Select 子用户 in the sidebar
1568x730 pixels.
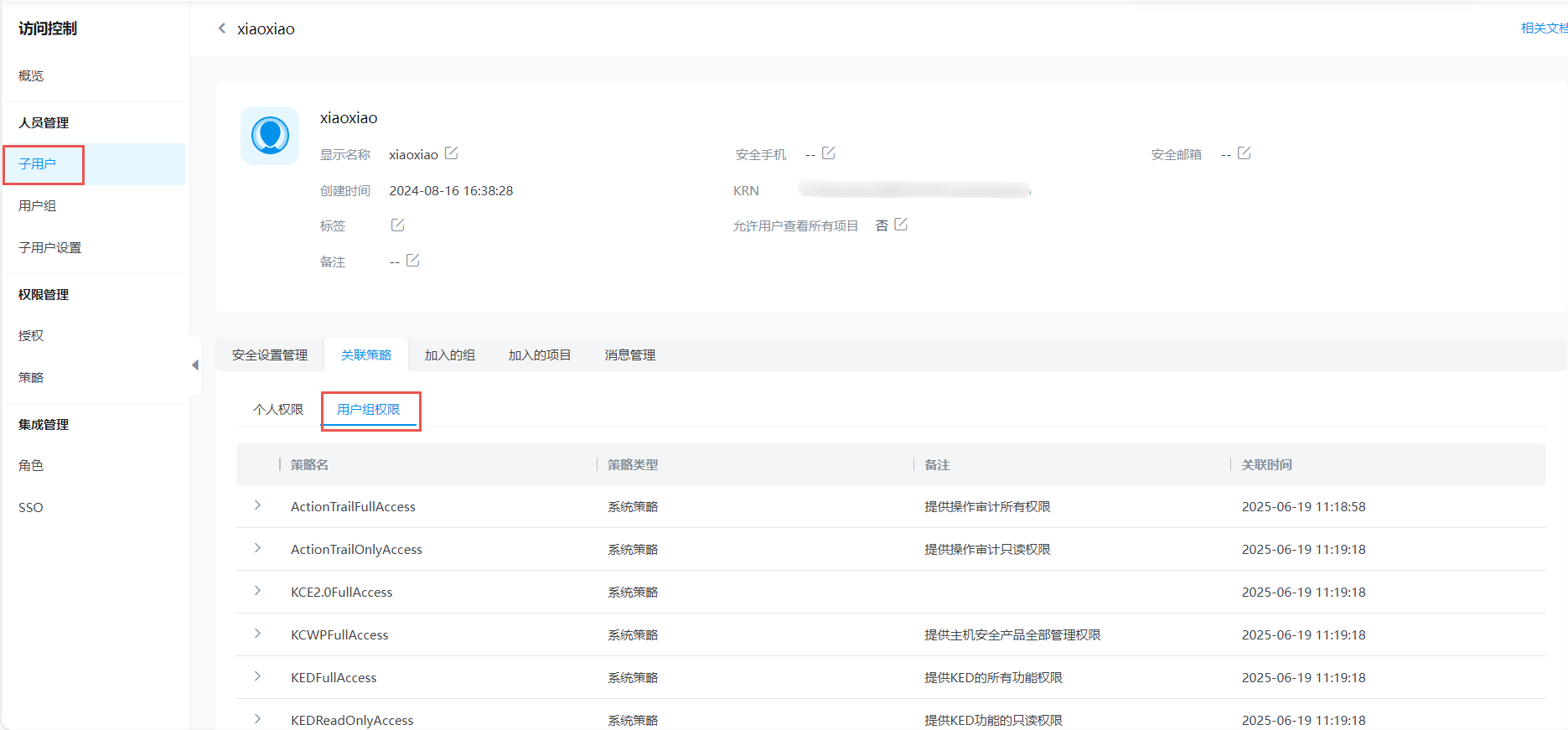coord(95,164)
